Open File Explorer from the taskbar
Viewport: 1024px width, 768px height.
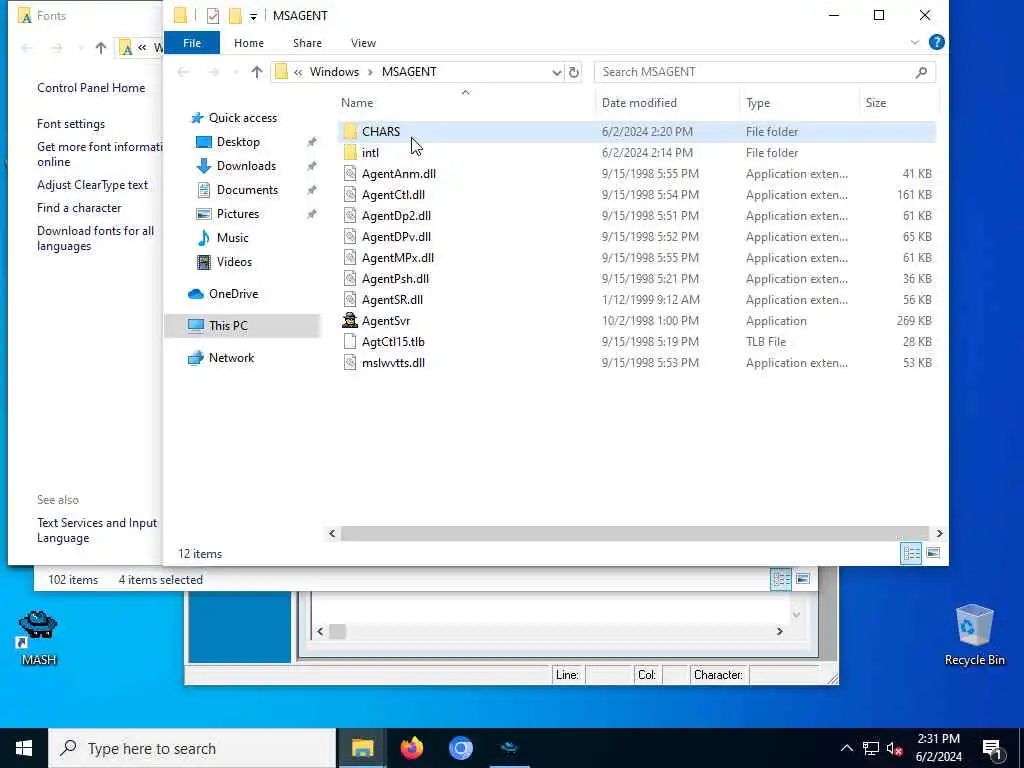(x=362, y=748)
